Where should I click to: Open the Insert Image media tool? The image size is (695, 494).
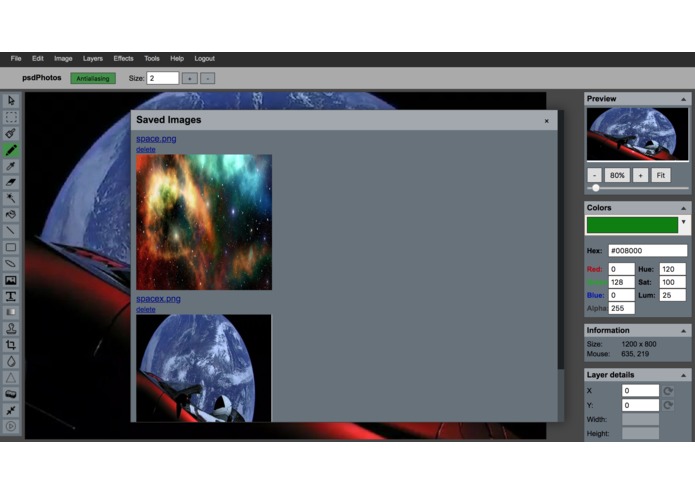[11, 280]
